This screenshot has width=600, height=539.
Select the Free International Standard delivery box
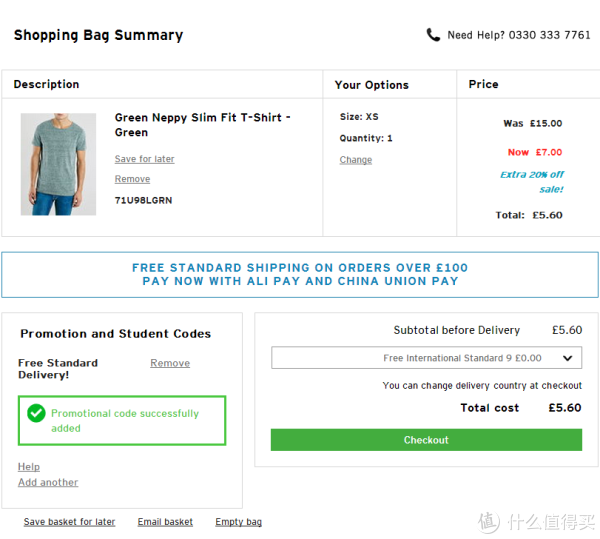click(427, 358)
